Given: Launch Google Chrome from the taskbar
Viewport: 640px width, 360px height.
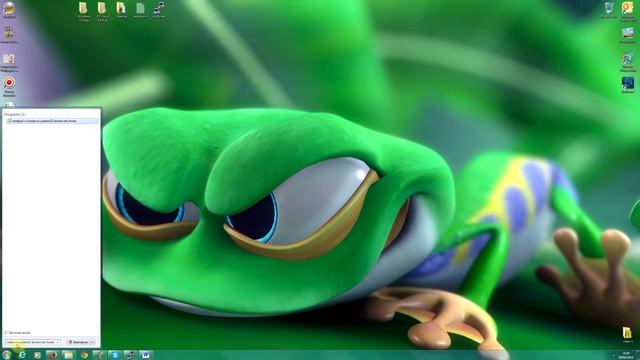Looking at the screenshot, I should point(84,355).
